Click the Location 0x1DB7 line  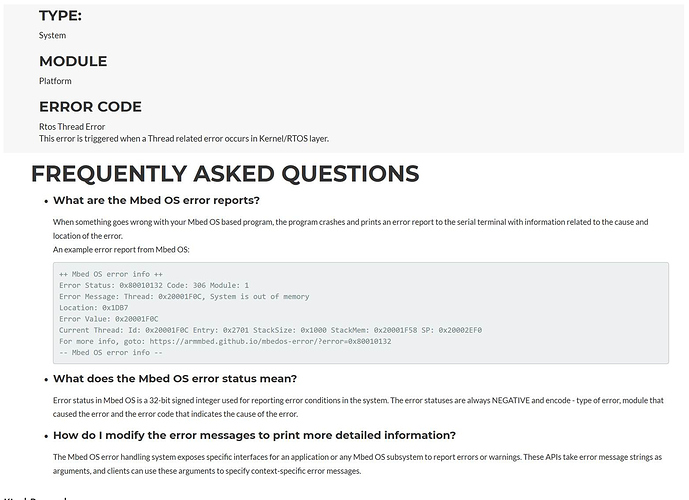click(94, 308)
